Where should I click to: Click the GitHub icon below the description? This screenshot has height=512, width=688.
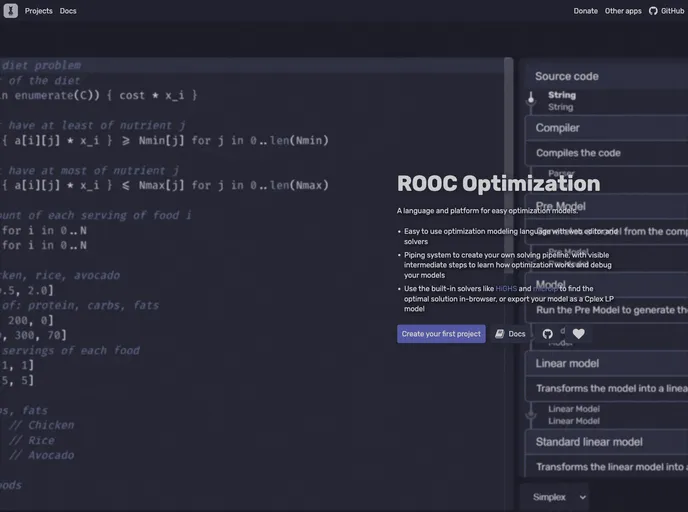[548, 334]
